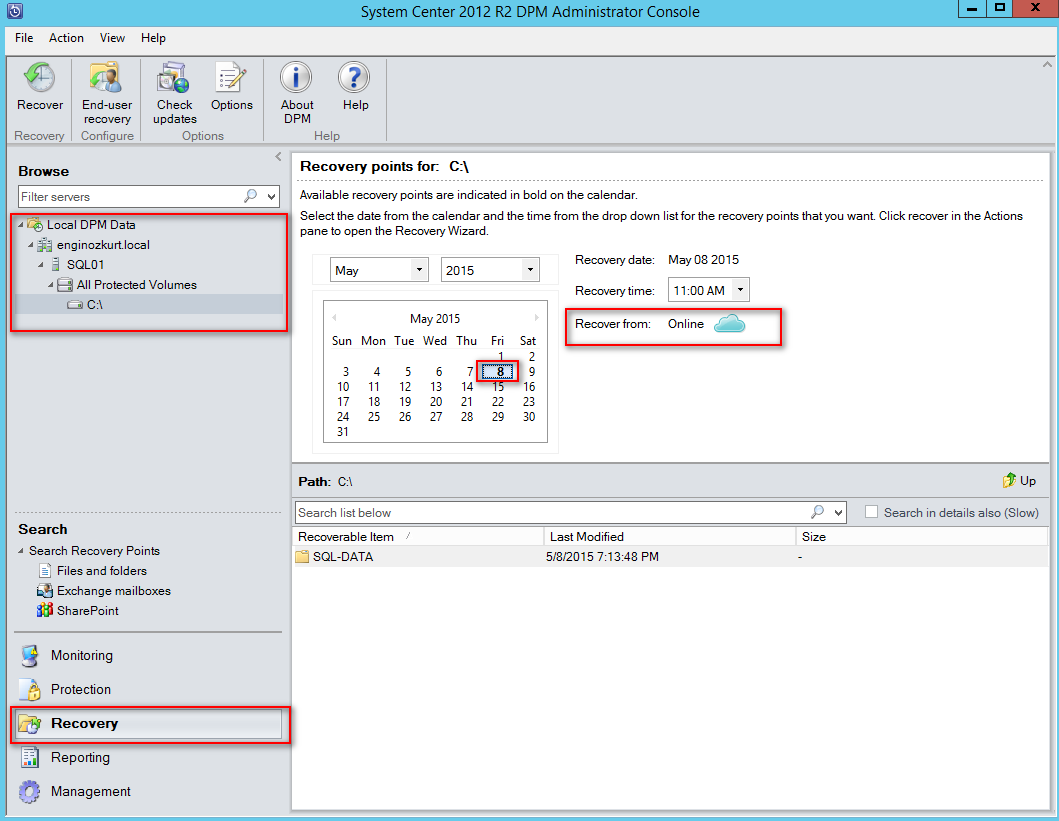Click the Filter servers input field

click(130, 197)
